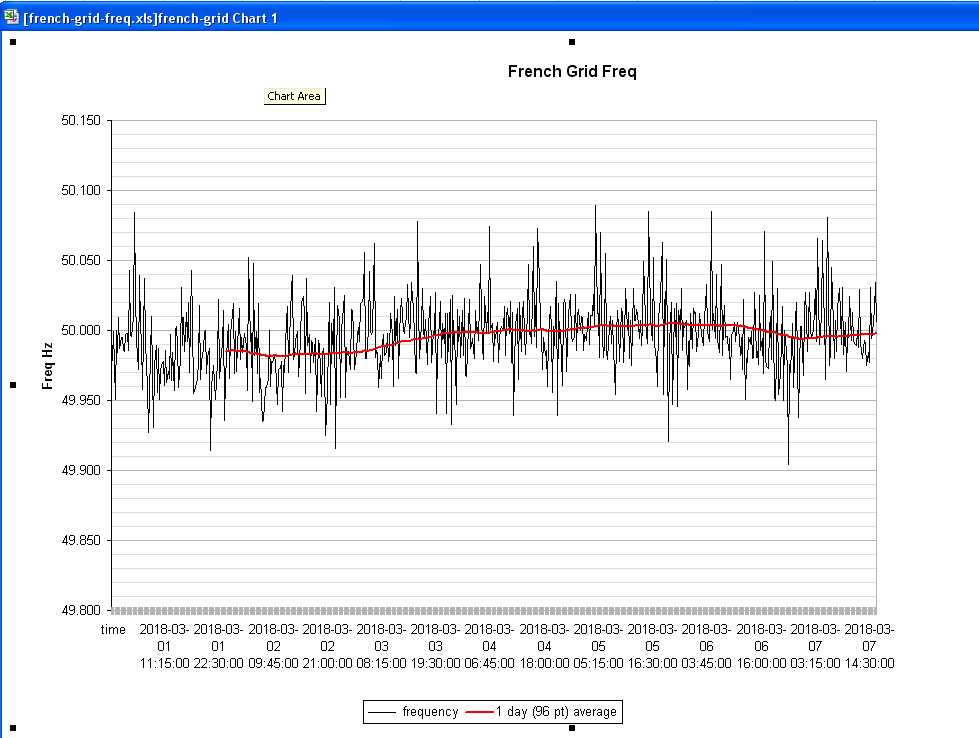This screenshot has height=738, width=979.
Task: Select the 50.150 value axis label
Action: coord(81,121)
